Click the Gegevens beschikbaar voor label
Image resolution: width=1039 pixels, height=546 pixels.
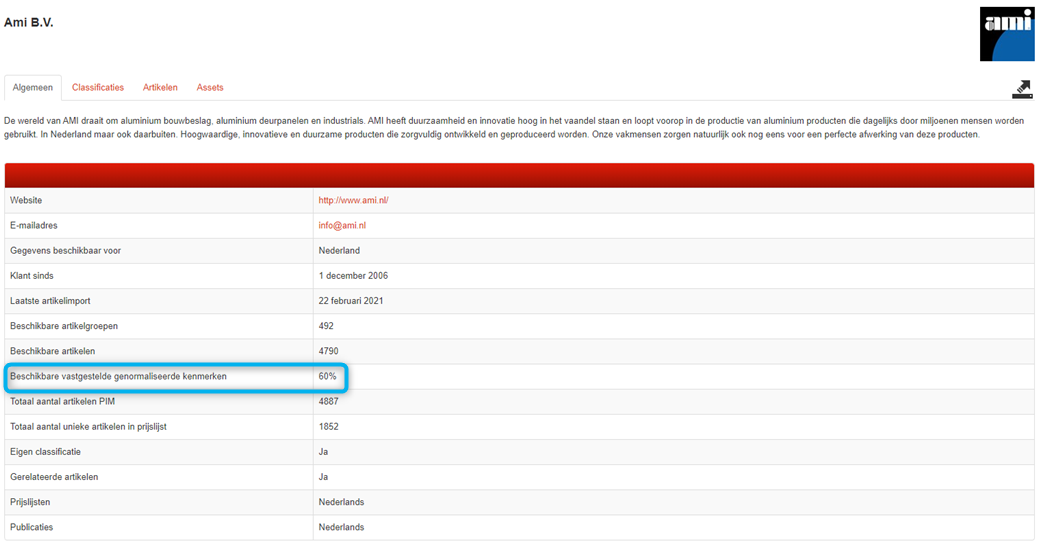(x=66, y=250)
